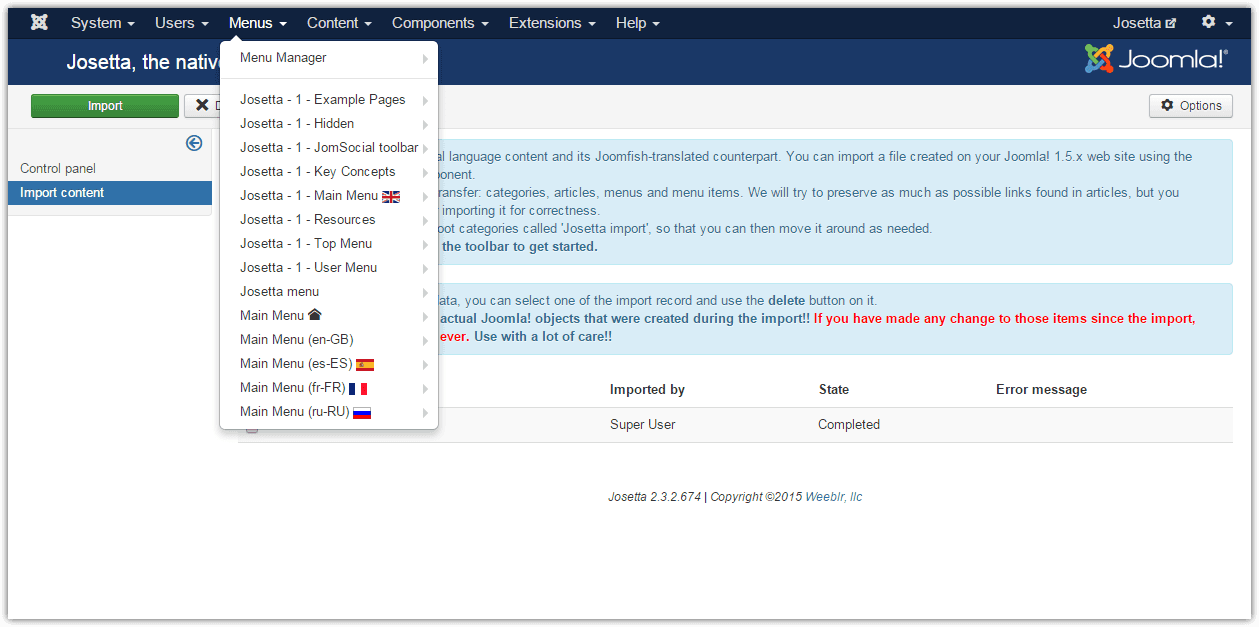Click the partially hidden X toolbar button
This screenshot has height=627, width=1259.
pos(202,106)
